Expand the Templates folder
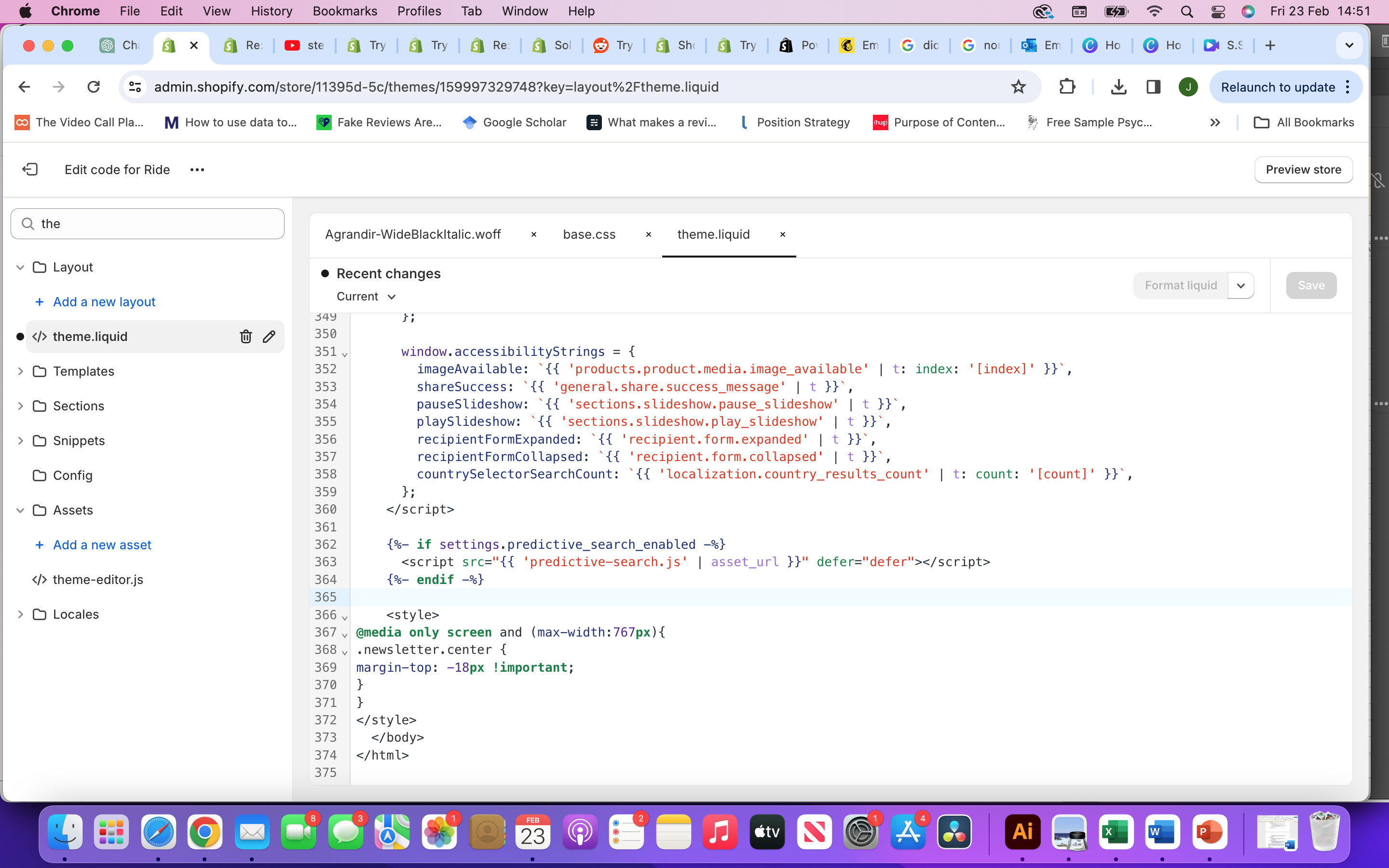Image resolution: width=1389 pixels, height=868 pixels. [21, 371]
